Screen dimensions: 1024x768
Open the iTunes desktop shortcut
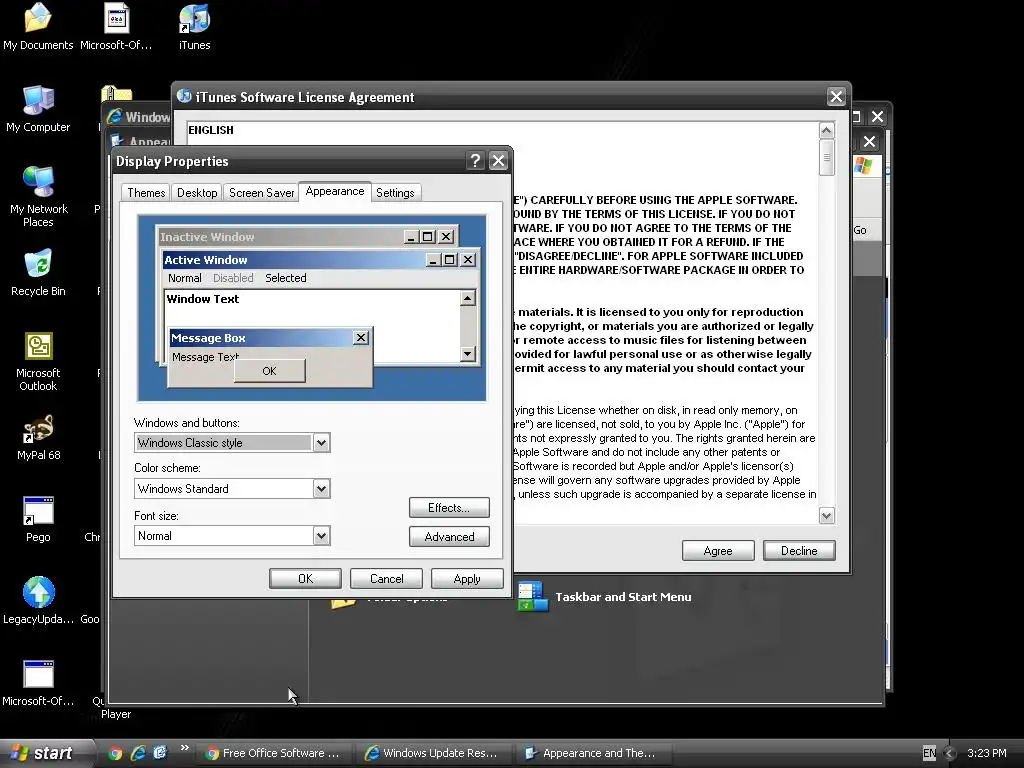tap(195, 27)
